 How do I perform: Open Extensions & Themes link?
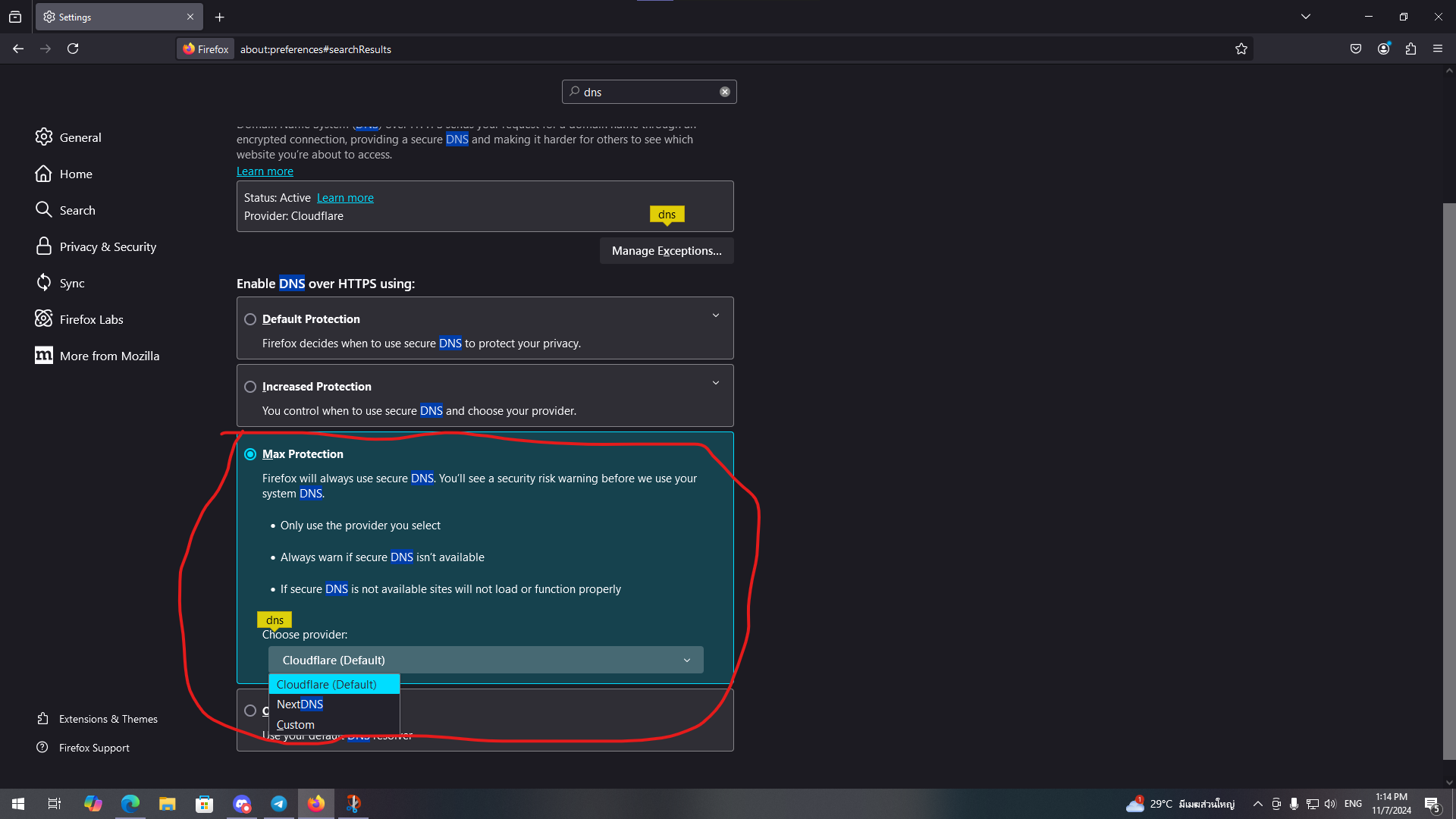pos(97,719)
